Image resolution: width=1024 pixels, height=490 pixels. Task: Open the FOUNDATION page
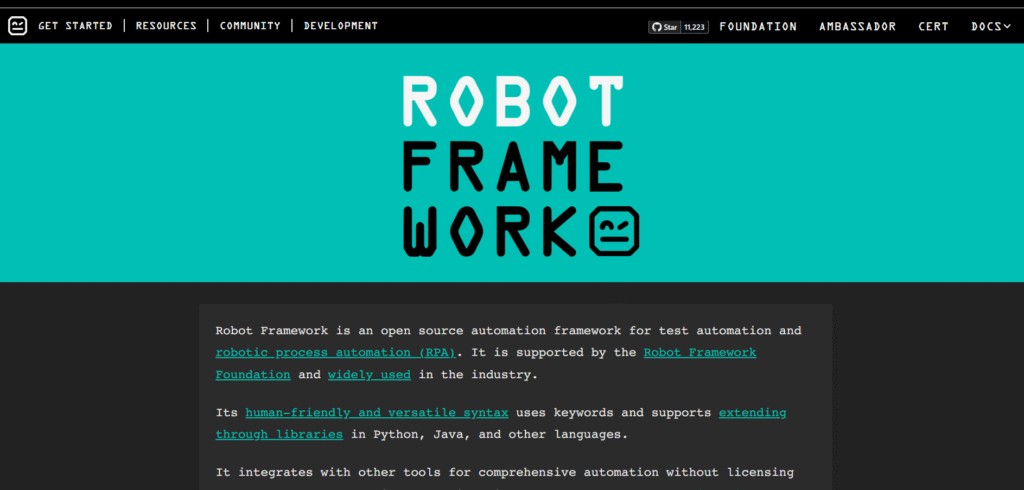pos(758,27)
